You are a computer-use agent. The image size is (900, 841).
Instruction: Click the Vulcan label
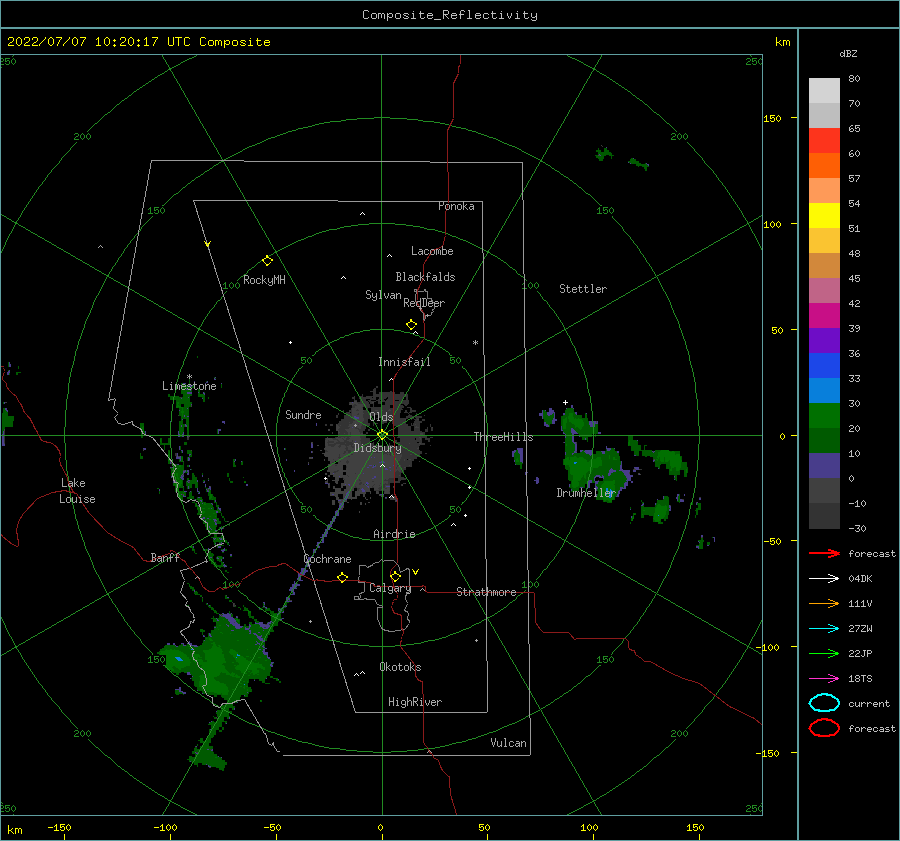click(x=508, y=743)
